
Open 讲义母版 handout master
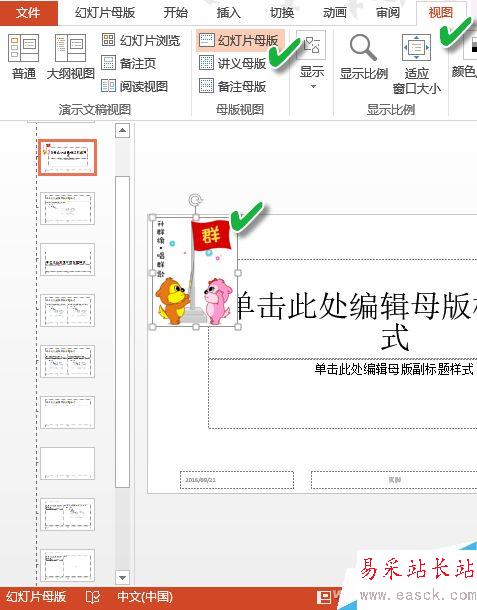point(232,63)
